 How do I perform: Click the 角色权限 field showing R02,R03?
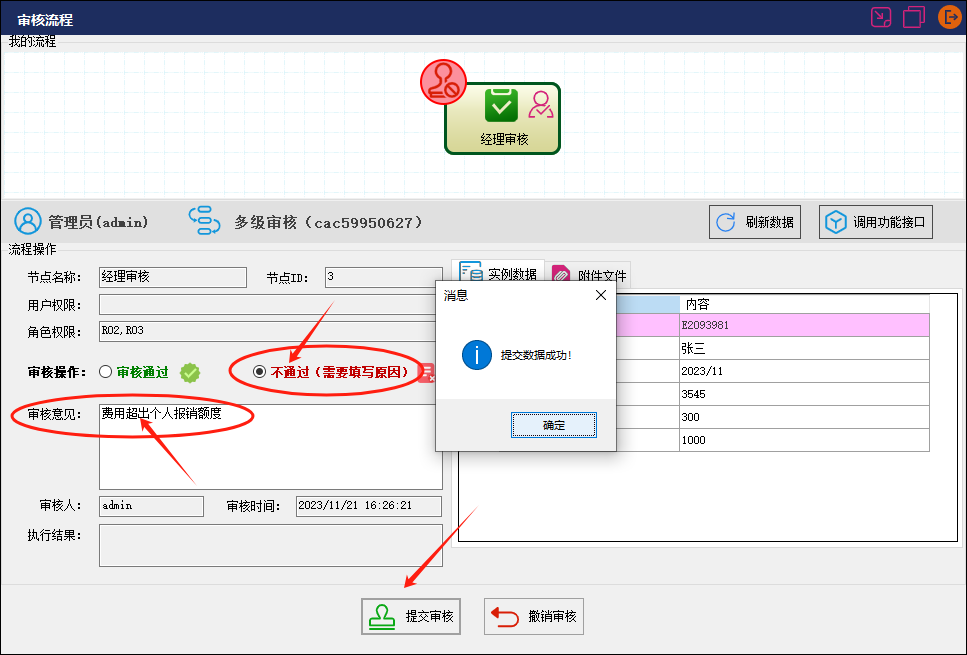click(268, 331)
